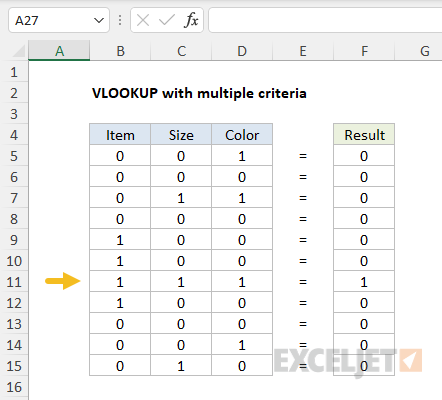This screenshot has width=442, height=400.
Task: Select row 3 header
Action: (14, 114)
